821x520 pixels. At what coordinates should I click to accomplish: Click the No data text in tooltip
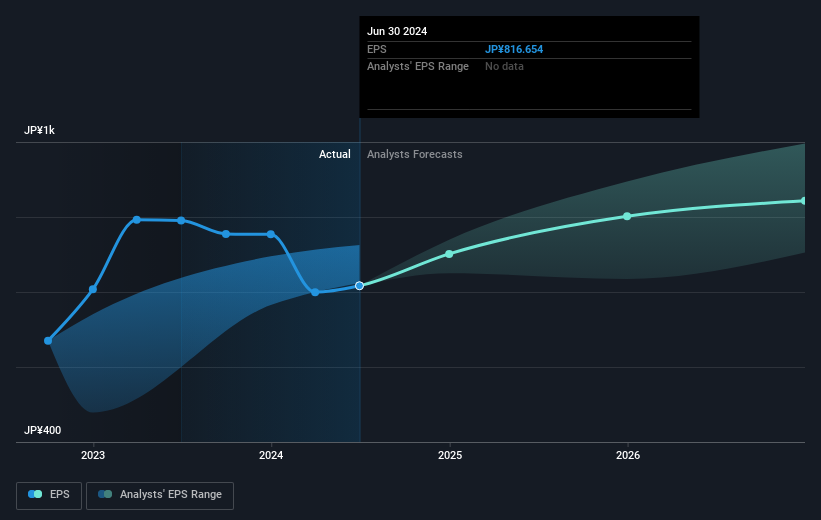(504, 66)
